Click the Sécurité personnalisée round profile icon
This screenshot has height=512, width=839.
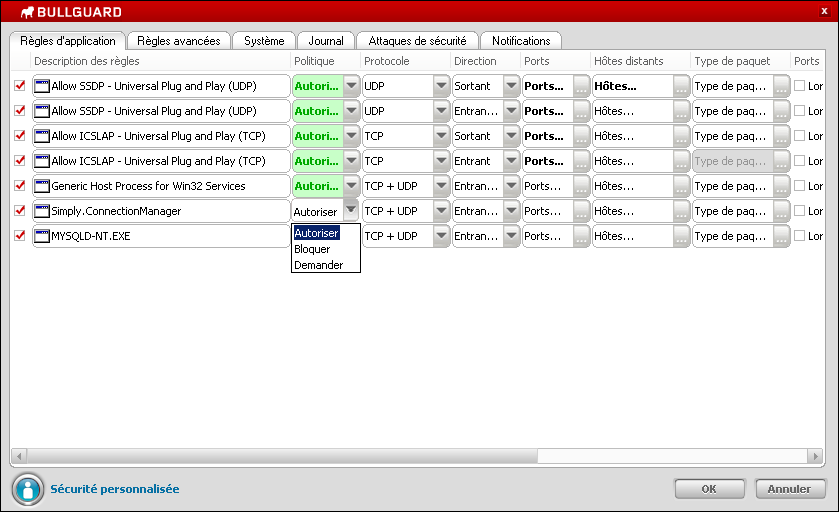click(x=28, y=489)
